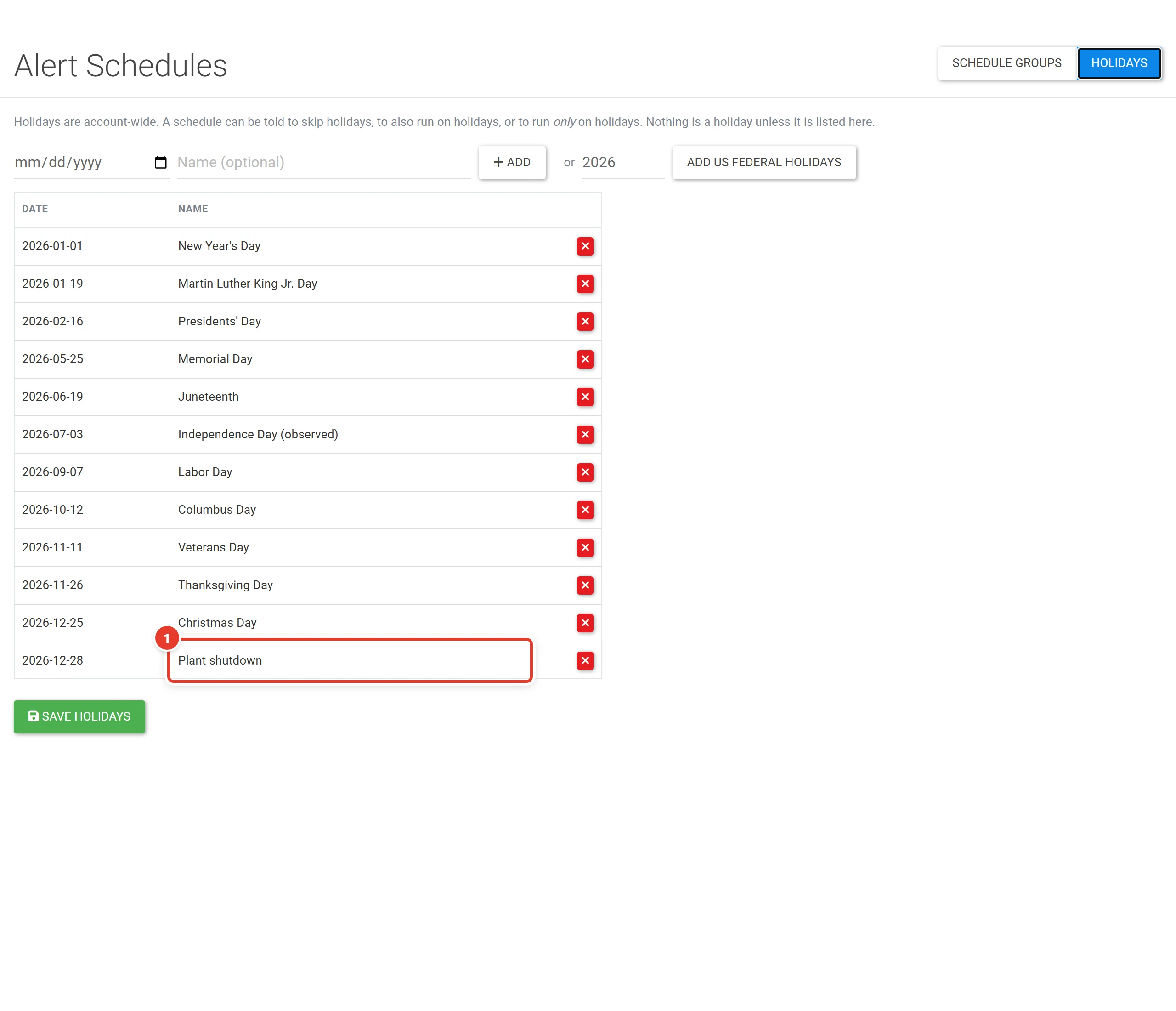Click the NAME column header
Image resolution: width=1176 pixels, height=1011 pixels.
(x=193, y=209)
